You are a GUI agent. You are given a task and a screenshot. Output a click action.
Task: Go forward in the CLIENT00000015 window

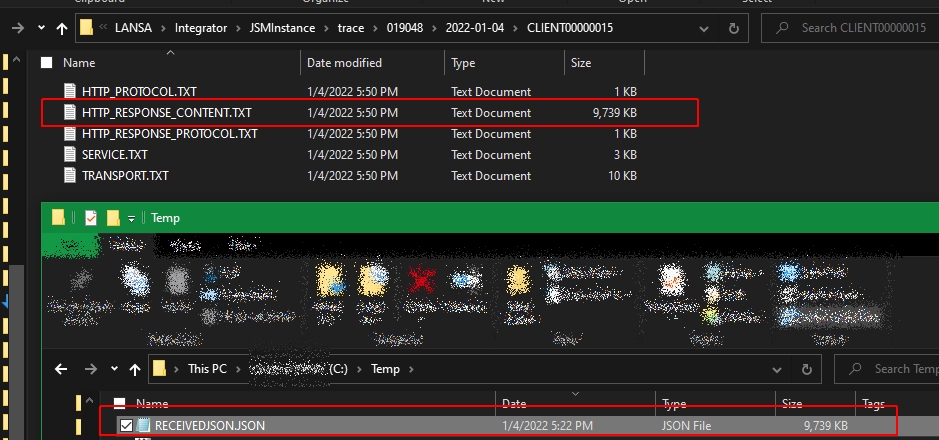pos(17,28)
